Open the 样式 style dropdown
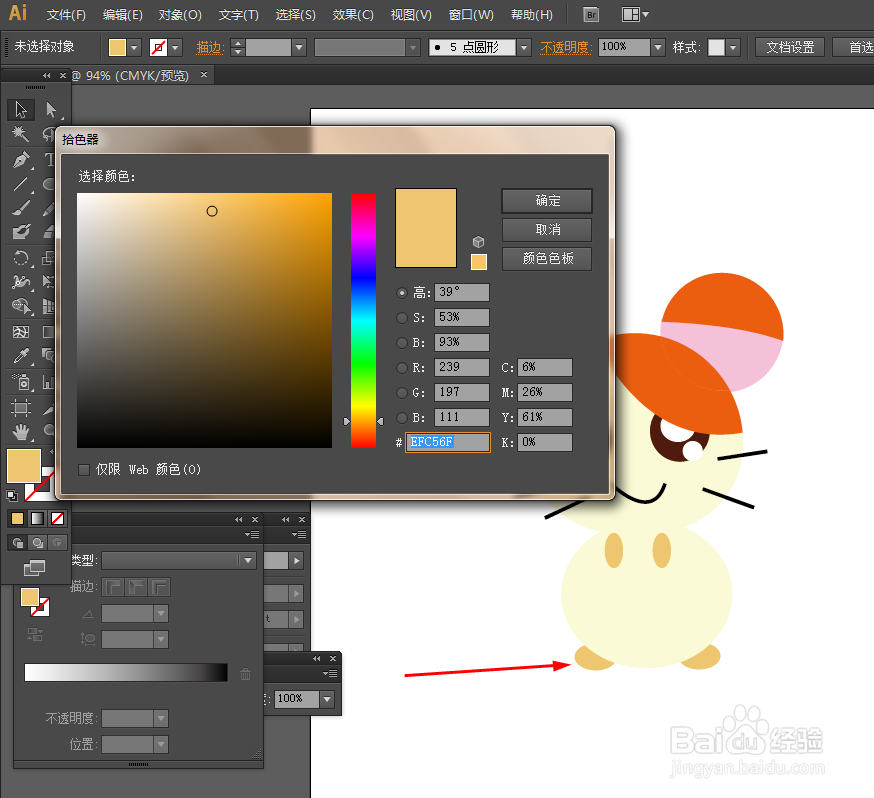 coord(733,48)
